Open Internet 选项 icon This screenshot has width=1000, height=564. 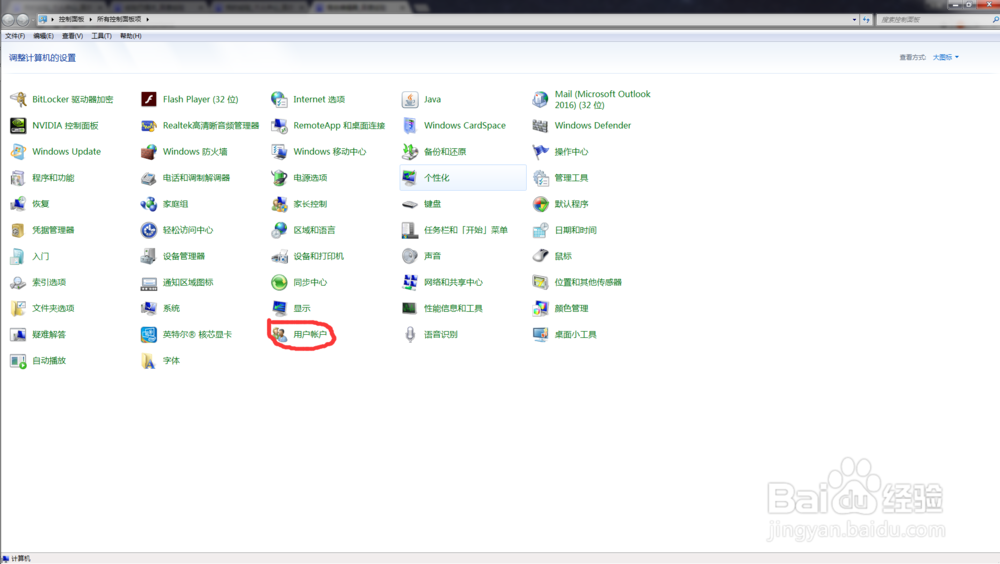(279, 99)
